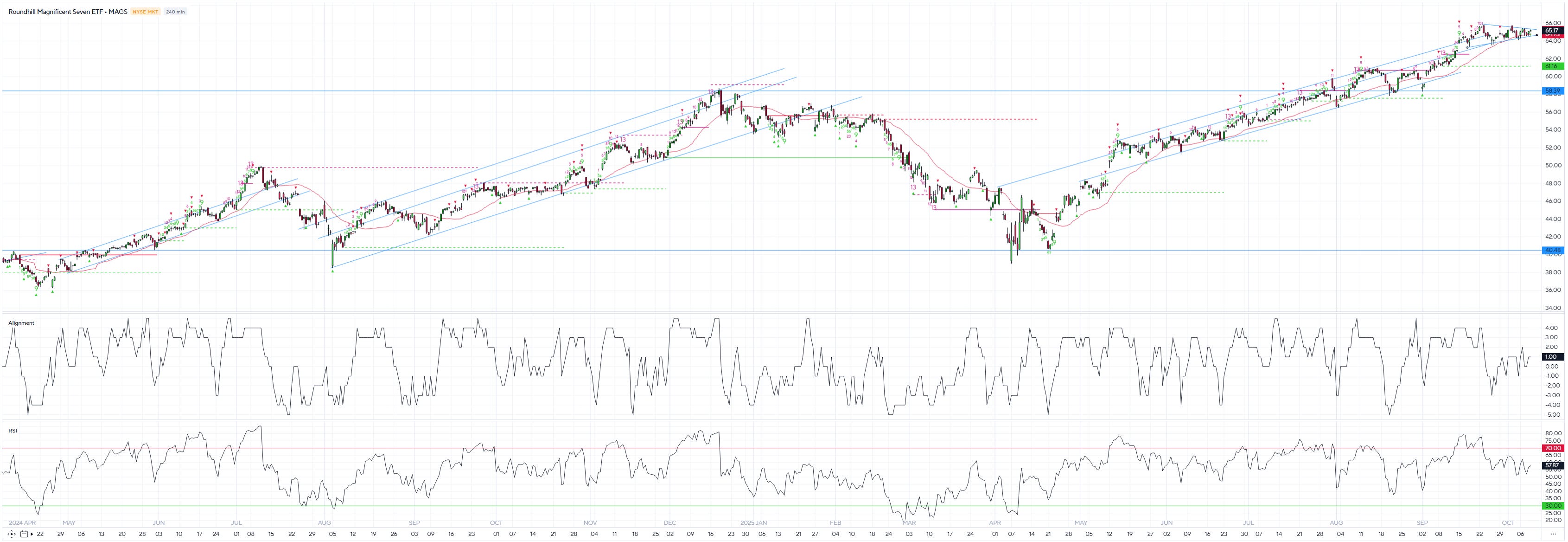The image size is (1568, 542).
Task: Open the 240 min interval selector
Action: click(x=175, y=11)
